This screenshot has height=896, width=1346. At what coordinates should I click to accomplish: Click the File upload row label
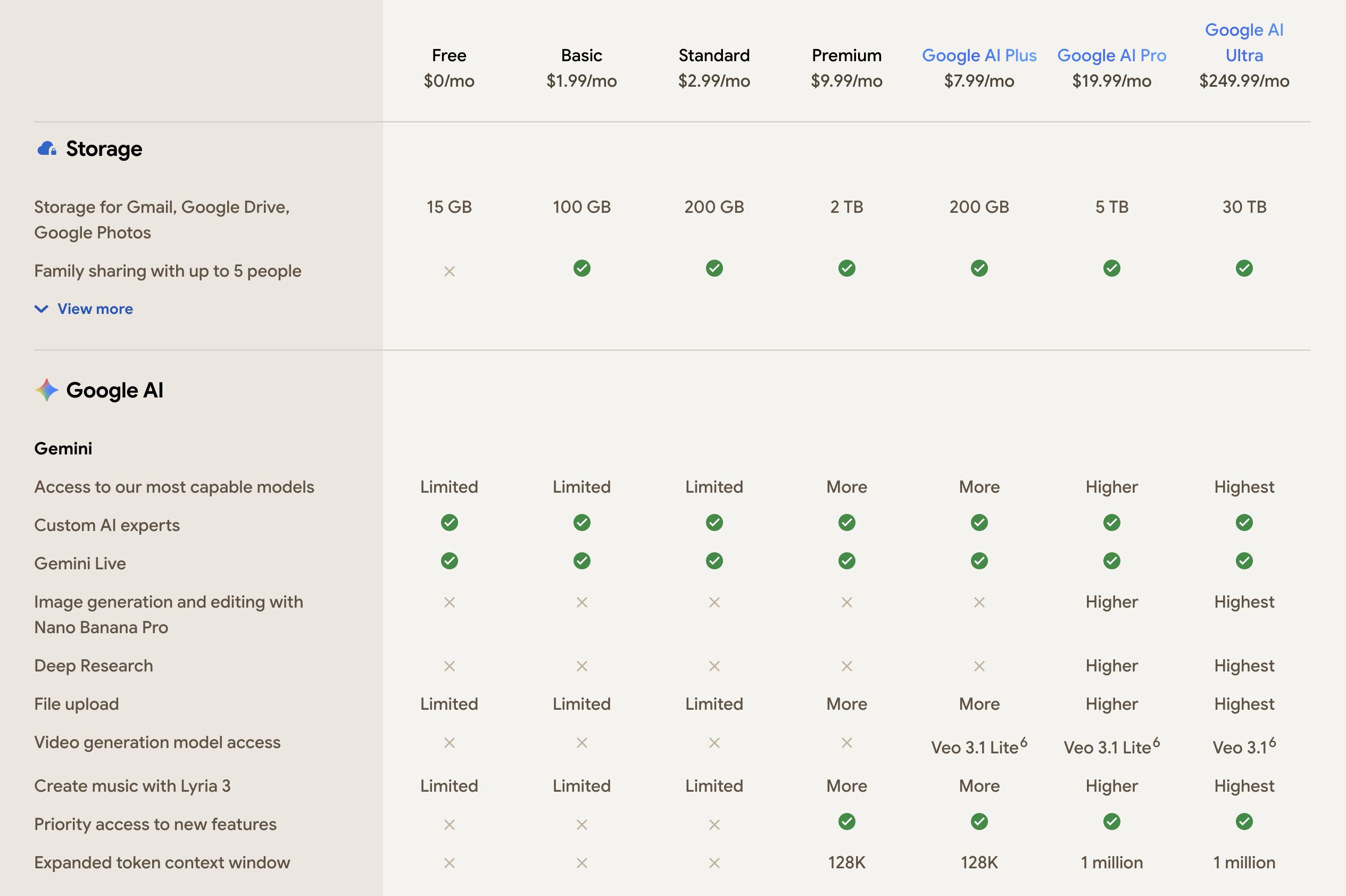77,704
